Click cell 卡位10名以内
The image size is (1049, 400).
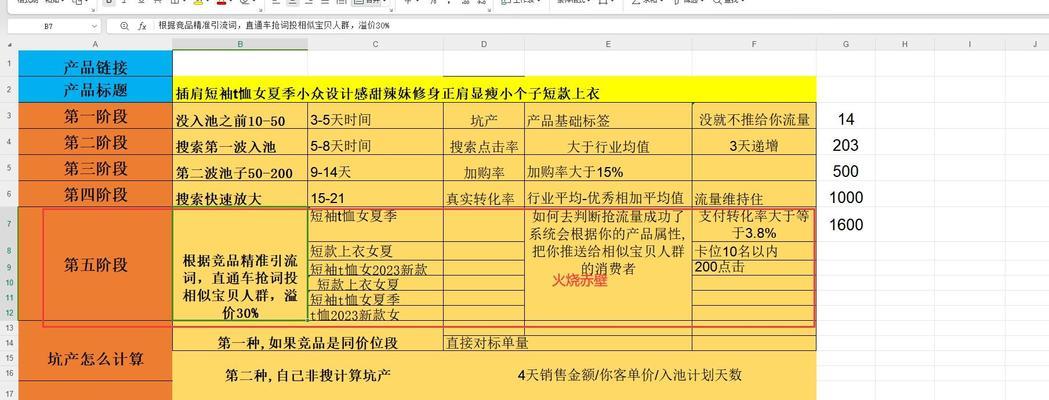(754, 252)
